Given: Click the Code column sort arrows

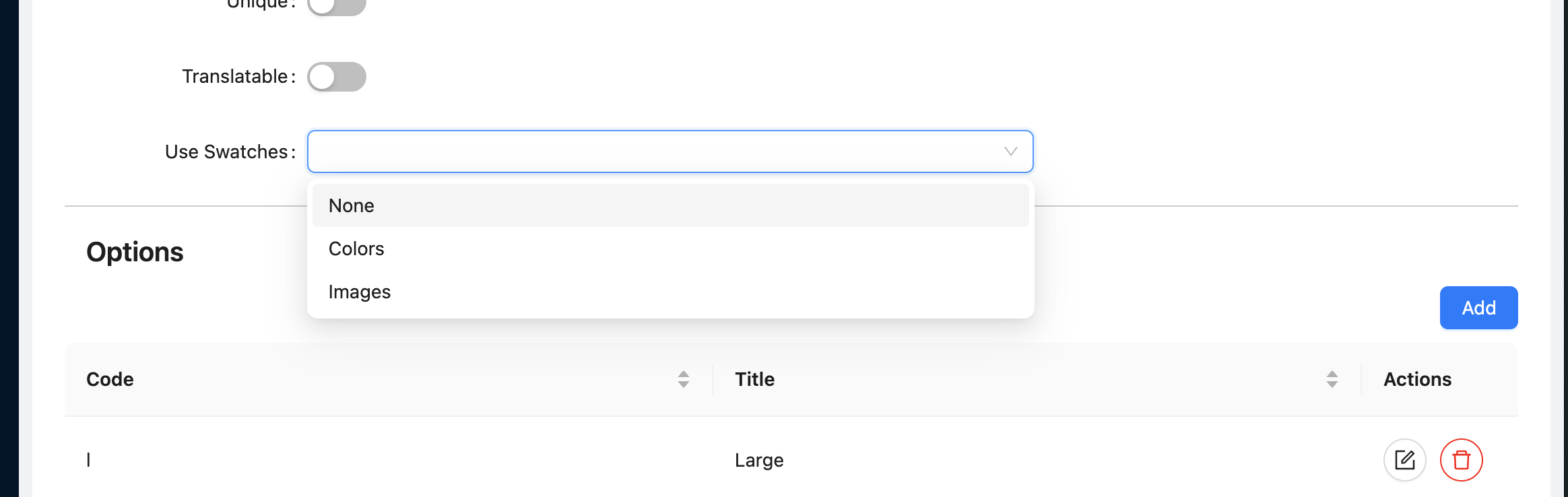Looking at the screenshot, I should 683,379.
